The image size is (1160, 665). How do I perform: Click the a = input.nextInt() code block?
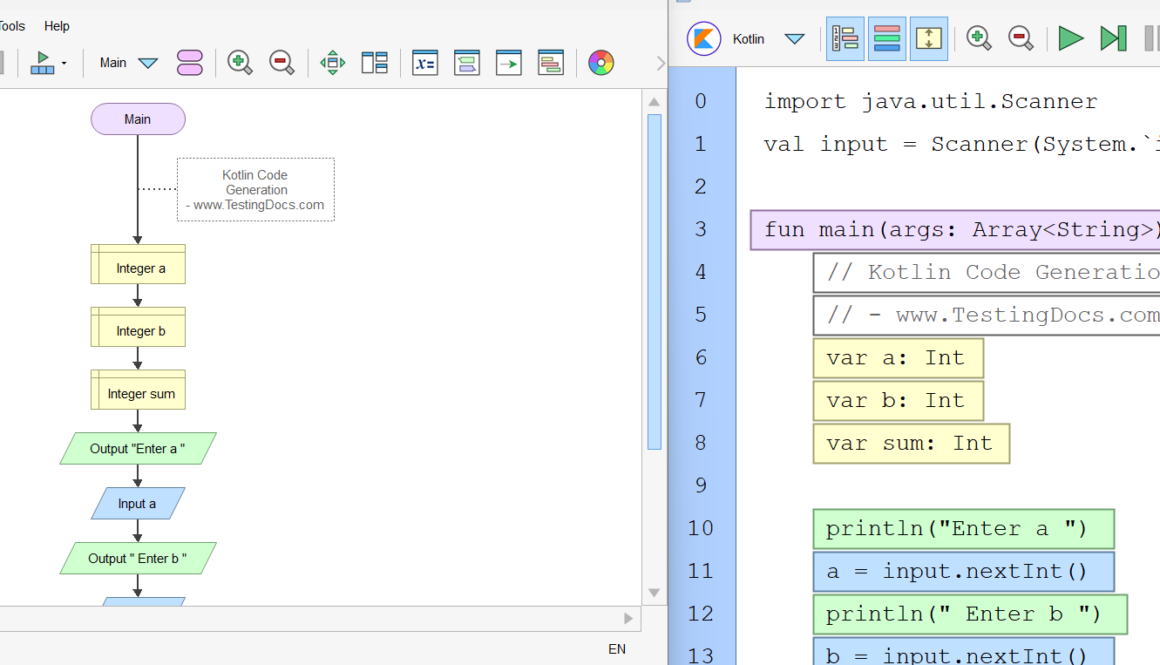(x=963, y=571)
